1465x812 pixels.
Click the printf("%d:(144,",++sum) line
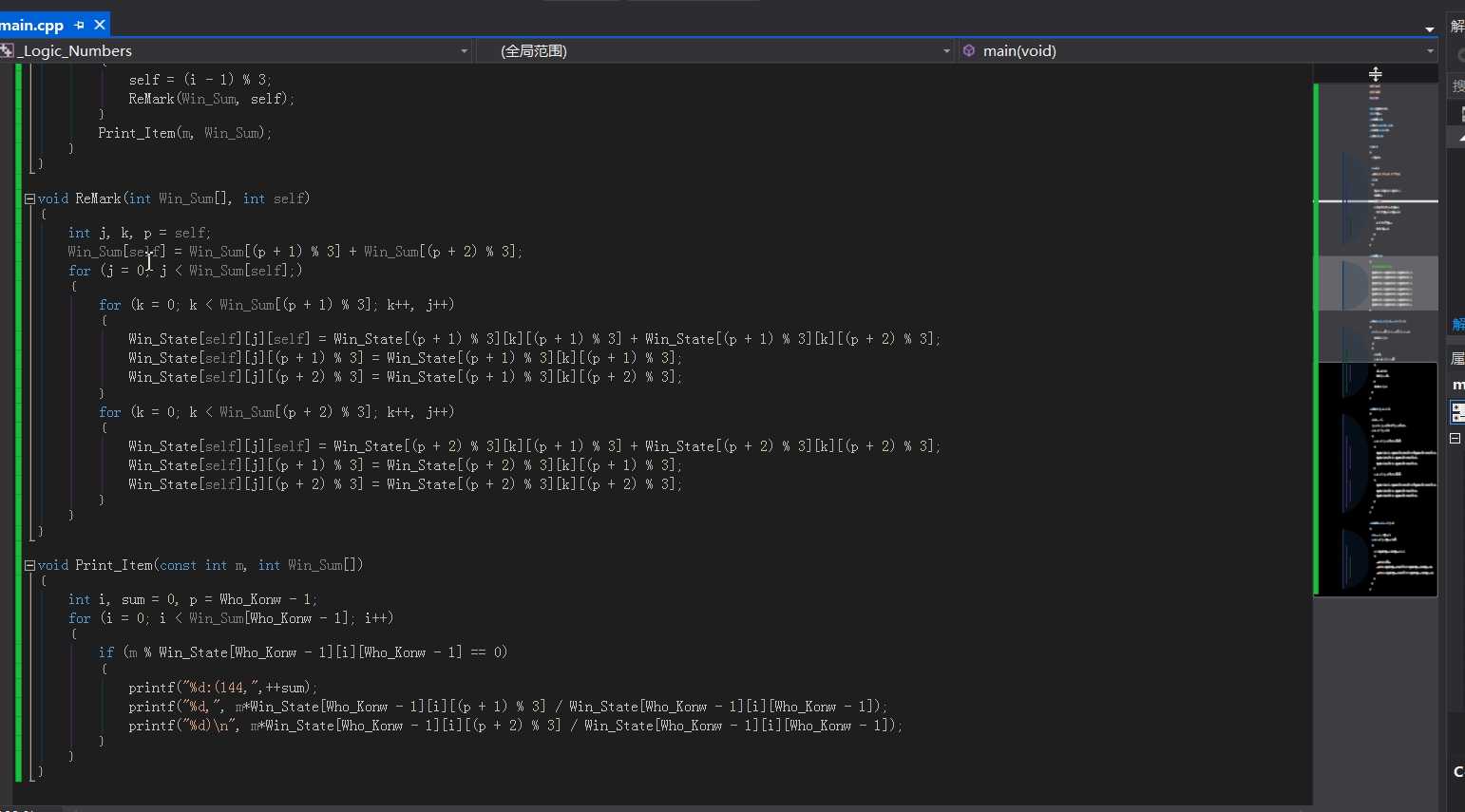click(223, 688)
